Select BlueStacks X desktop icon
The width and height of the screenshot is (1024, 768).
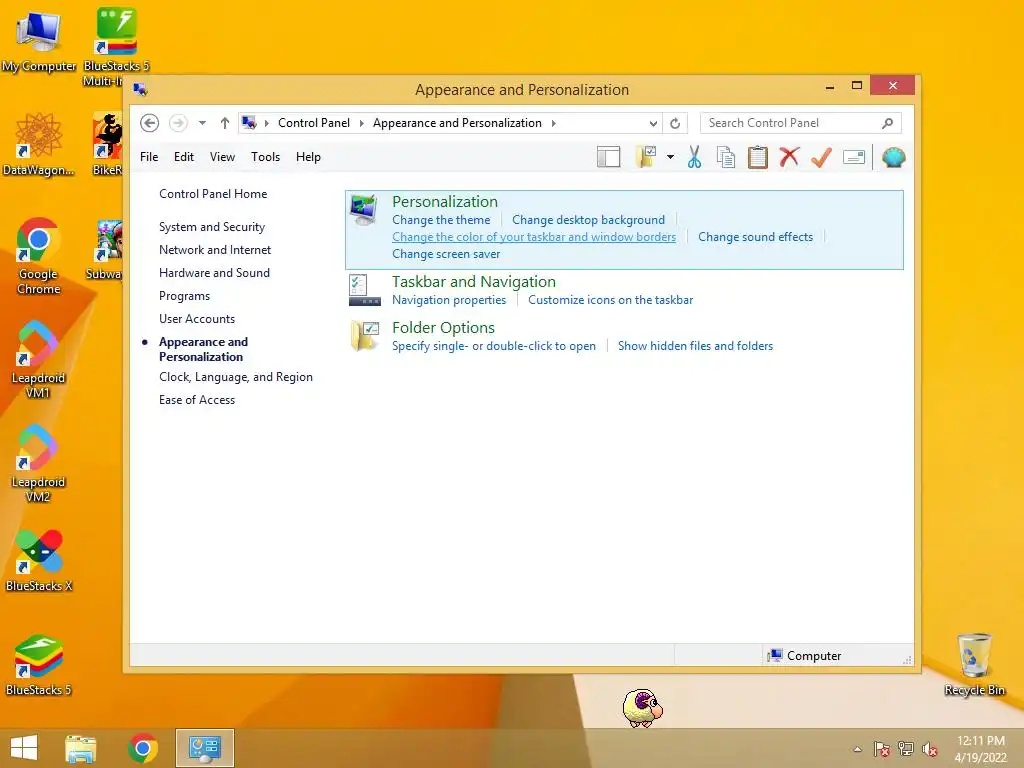(39, 560)
